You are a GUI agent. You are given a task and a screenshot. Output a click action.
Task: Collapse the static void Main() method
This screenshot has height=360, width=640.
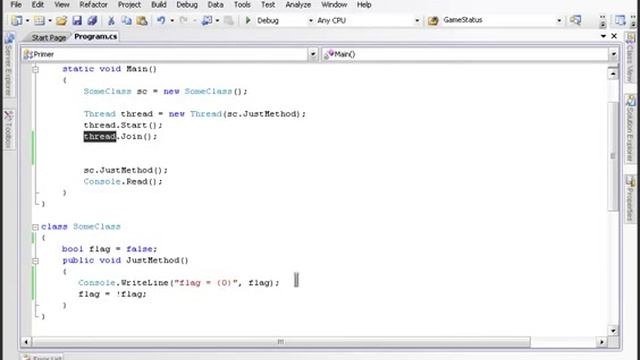coord(36,69)
